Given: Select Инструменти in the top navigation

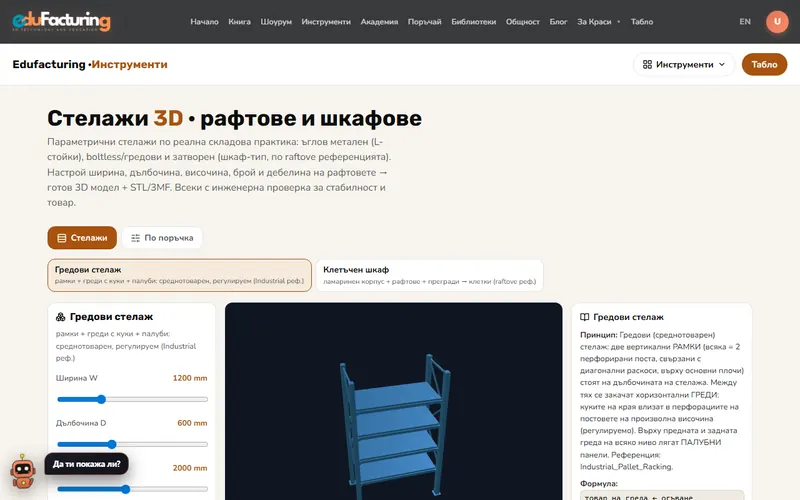Looking at the screenshot, I should pyautogui.click(x=326, y=21).
